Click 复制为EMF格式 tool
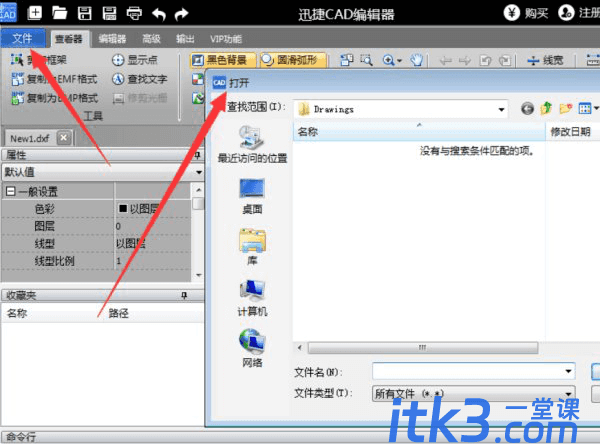Screen dimensions: 600x444 click(x=54, y=79)
